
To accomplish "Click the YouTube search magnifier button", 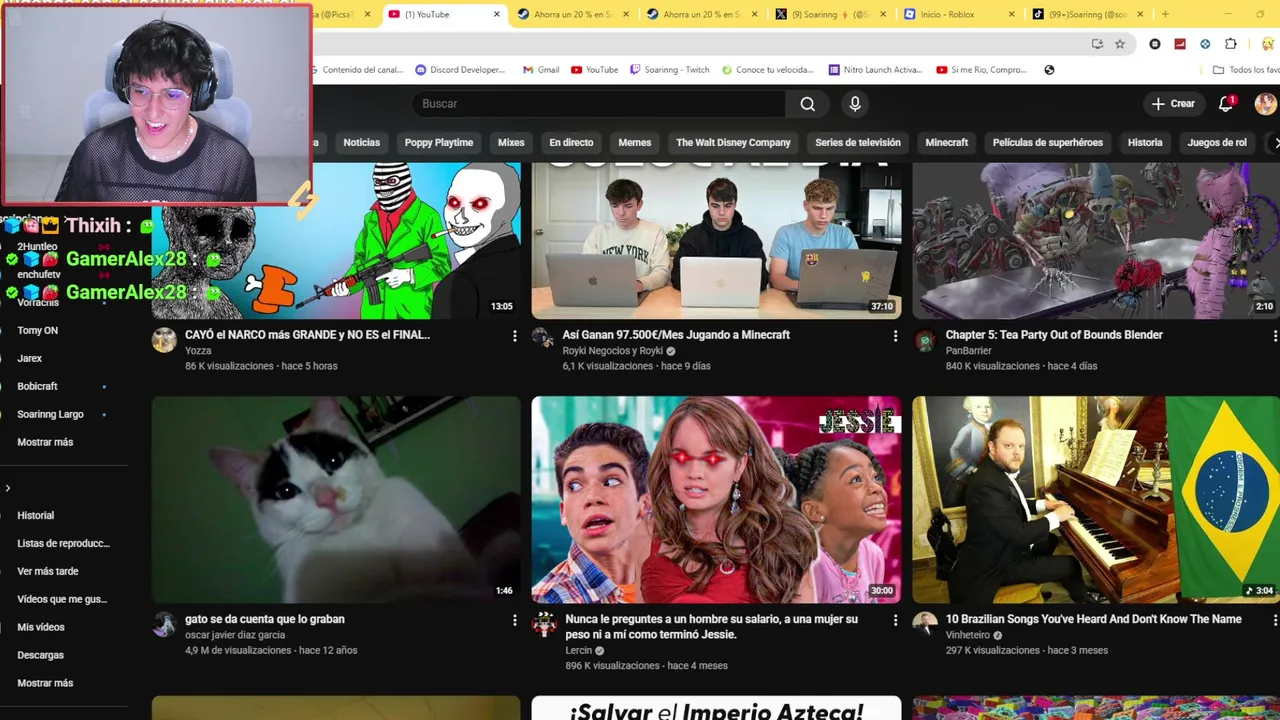I will click(x=807, y=104).
